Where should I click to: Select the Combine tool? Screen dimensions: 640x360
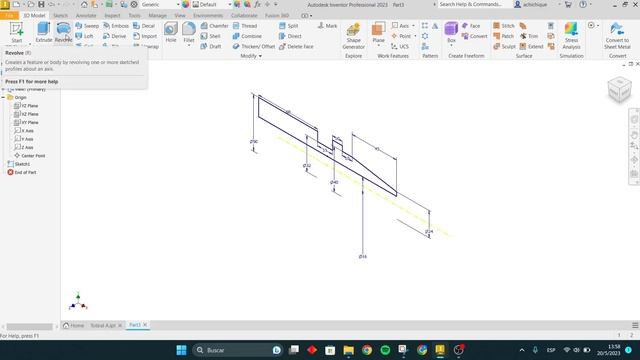click(247, 36)
